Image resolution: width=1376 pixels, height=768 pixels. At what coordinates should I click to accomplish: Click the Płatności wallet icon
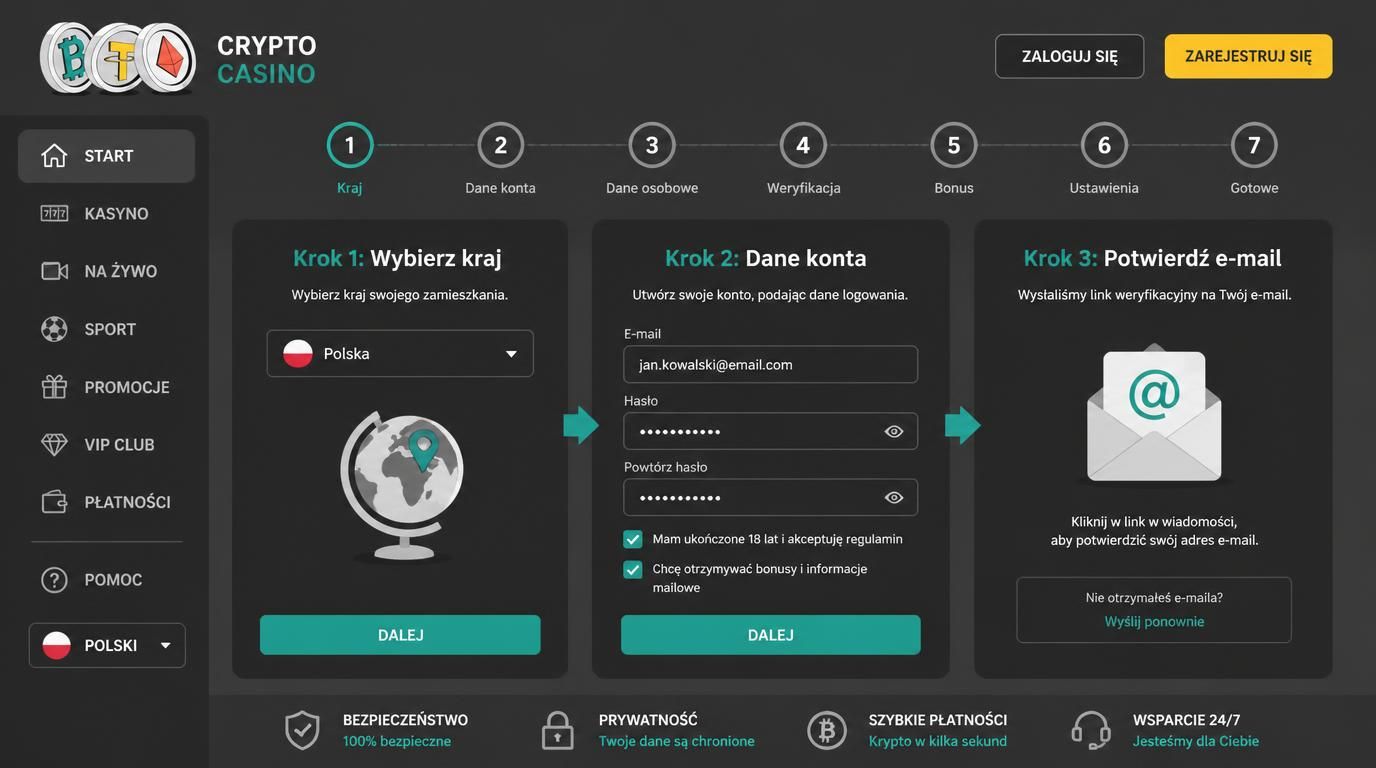point(54,502)
